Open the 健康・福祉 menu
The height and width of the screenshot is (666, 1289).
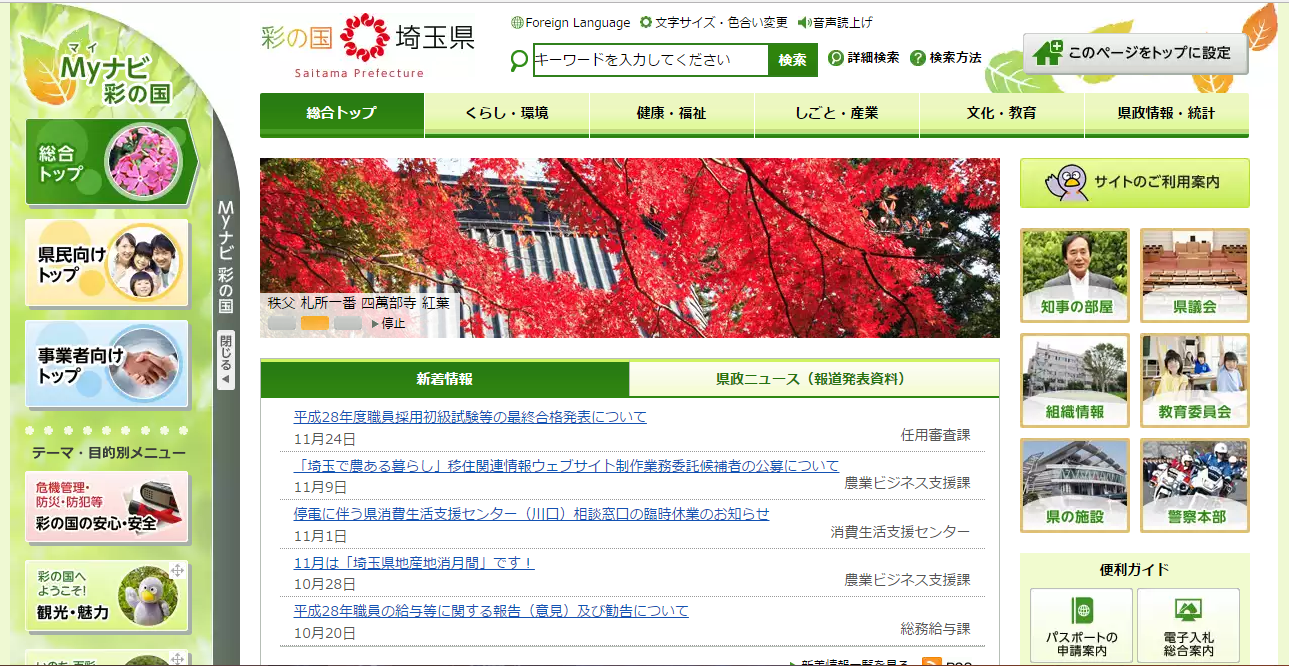pyautogui.click(x=672, y=114)
